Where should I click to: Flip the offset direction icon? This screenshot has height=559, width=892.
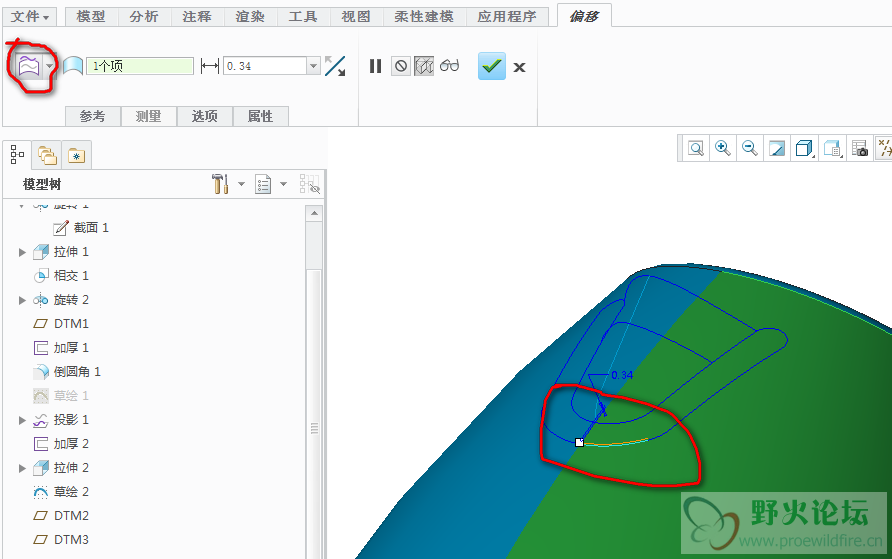coord(335,66)
